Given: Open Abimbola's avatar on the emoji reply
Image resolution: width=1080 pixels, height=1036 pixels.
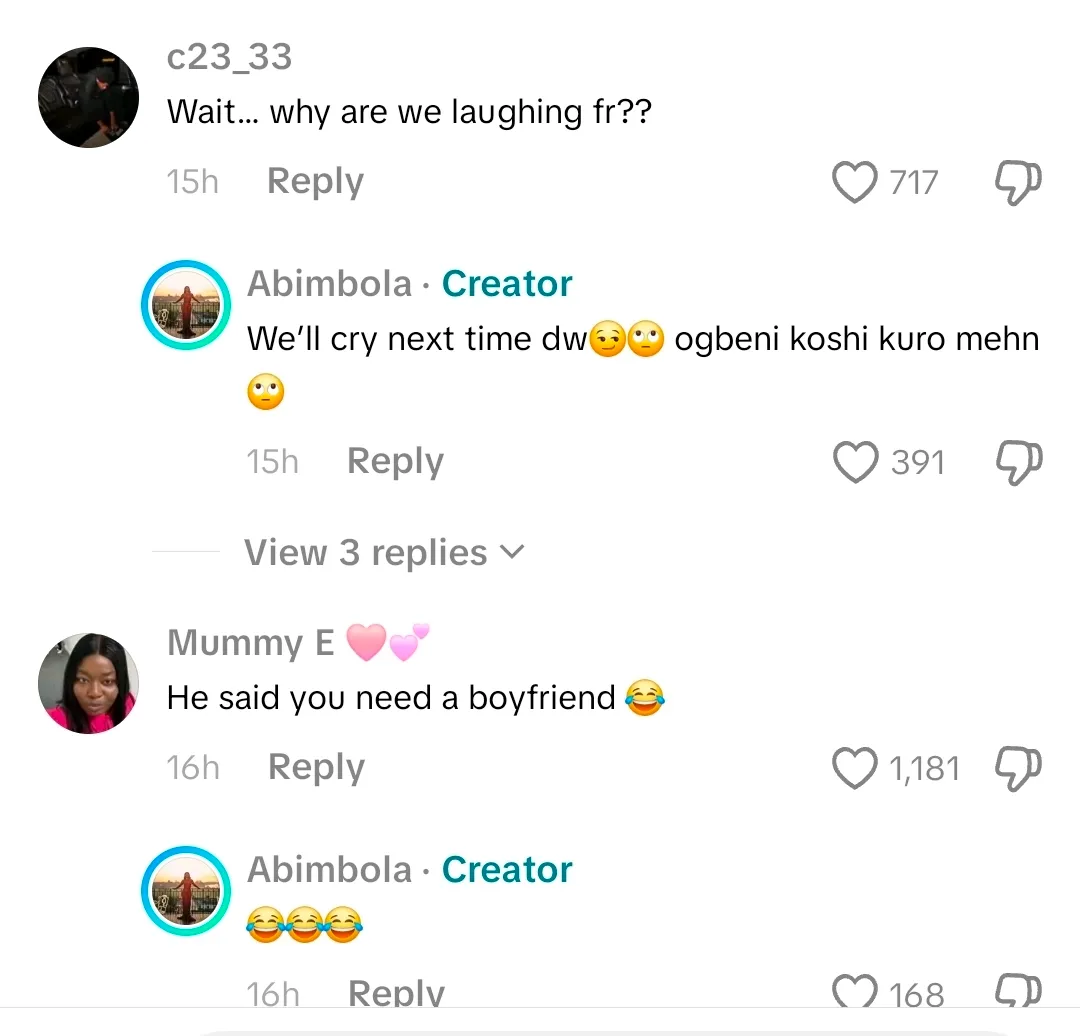Looking at the screenshot, I should tap(186, 891).
